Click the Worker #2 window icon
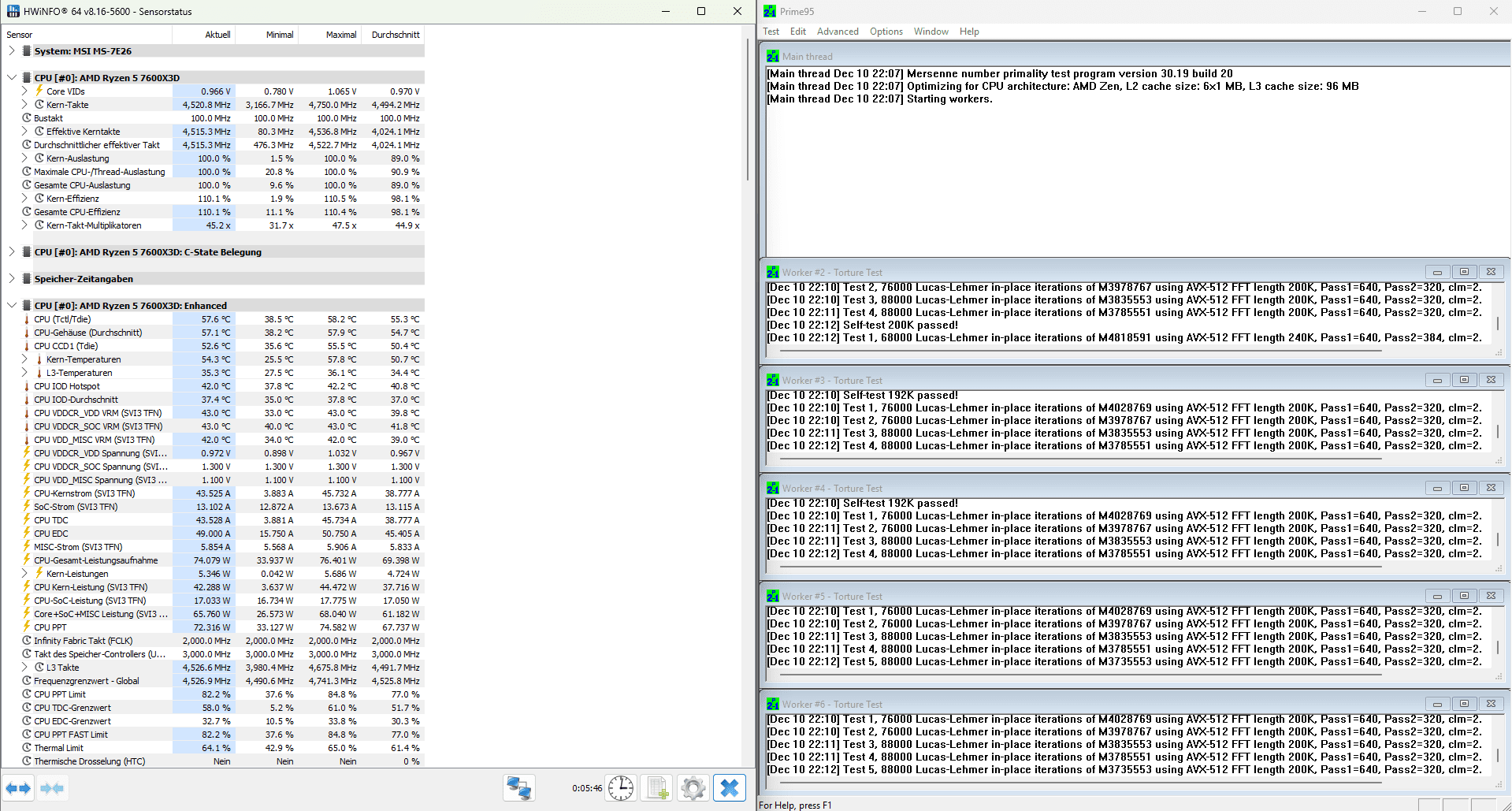The image size is (1512, 811). 773,272
